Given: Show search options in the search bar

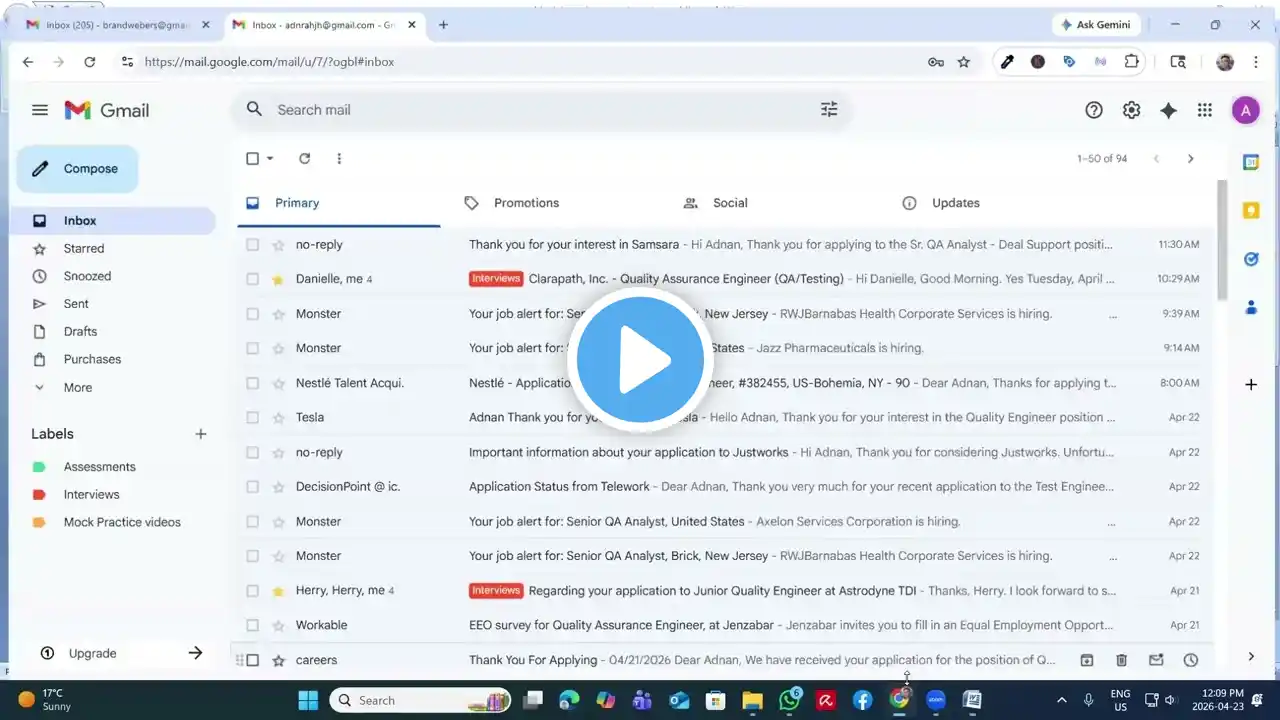Looking at the screenshot, I should (x=829, y=110).
